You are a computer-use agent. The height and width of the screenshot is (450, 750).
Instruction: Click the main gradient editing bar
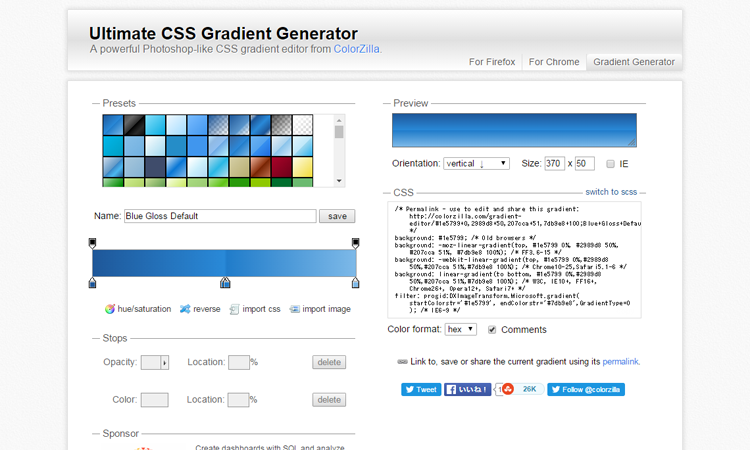[224, 263]
